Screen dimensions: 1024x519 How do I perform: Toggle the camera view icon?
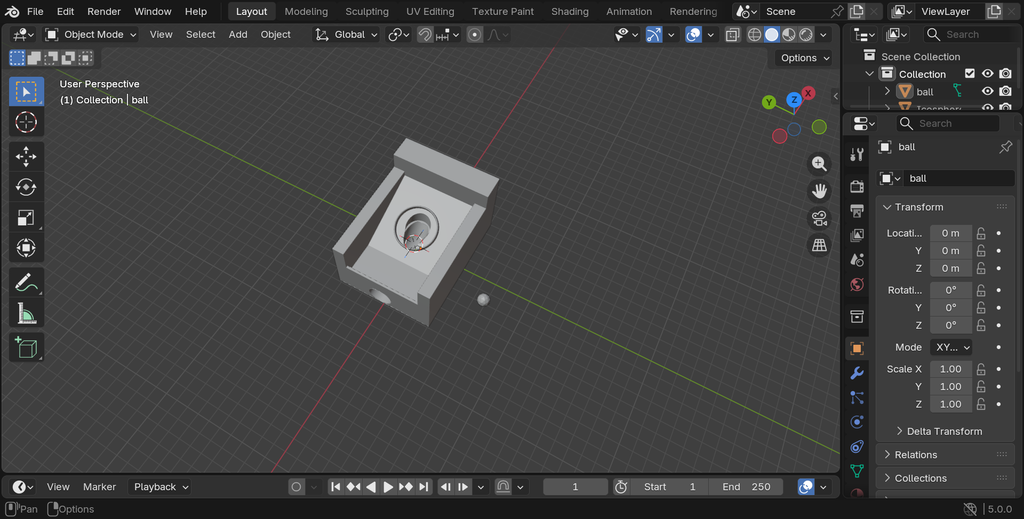(x=819, y=218)
